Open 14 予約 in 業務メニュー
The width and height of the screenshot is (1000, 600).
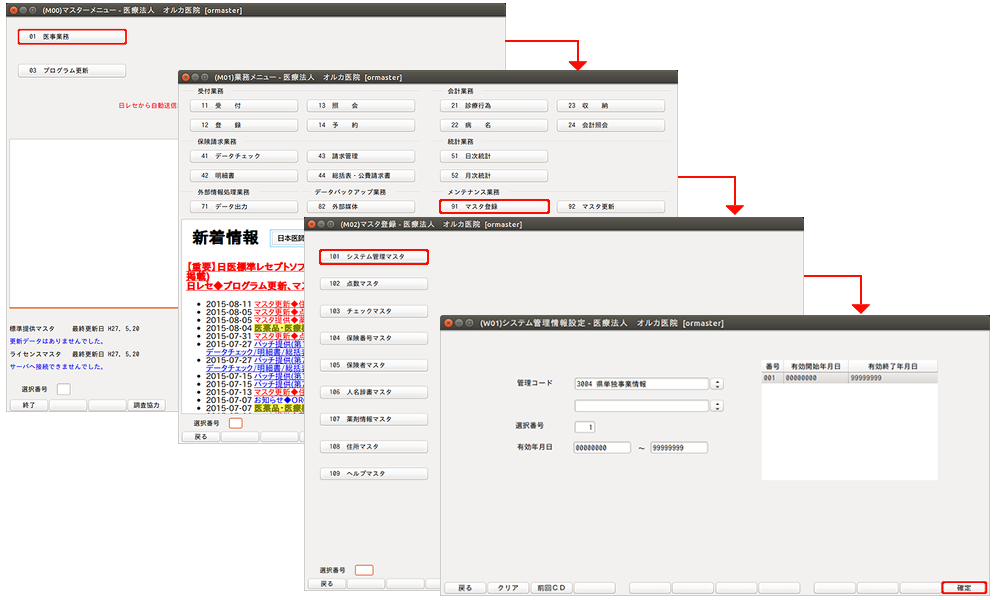pyautogui.click(x=361, y=125)
